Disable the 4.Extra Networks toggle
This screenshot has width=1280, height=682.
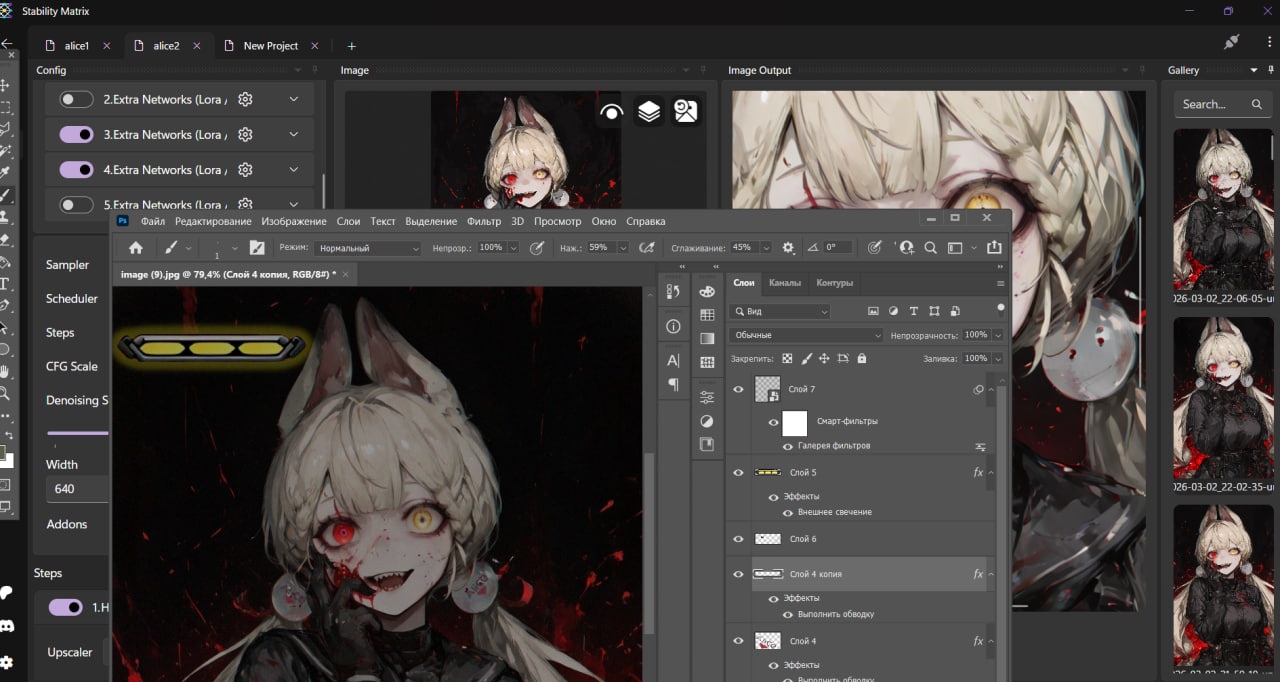(x=77, y=170)
